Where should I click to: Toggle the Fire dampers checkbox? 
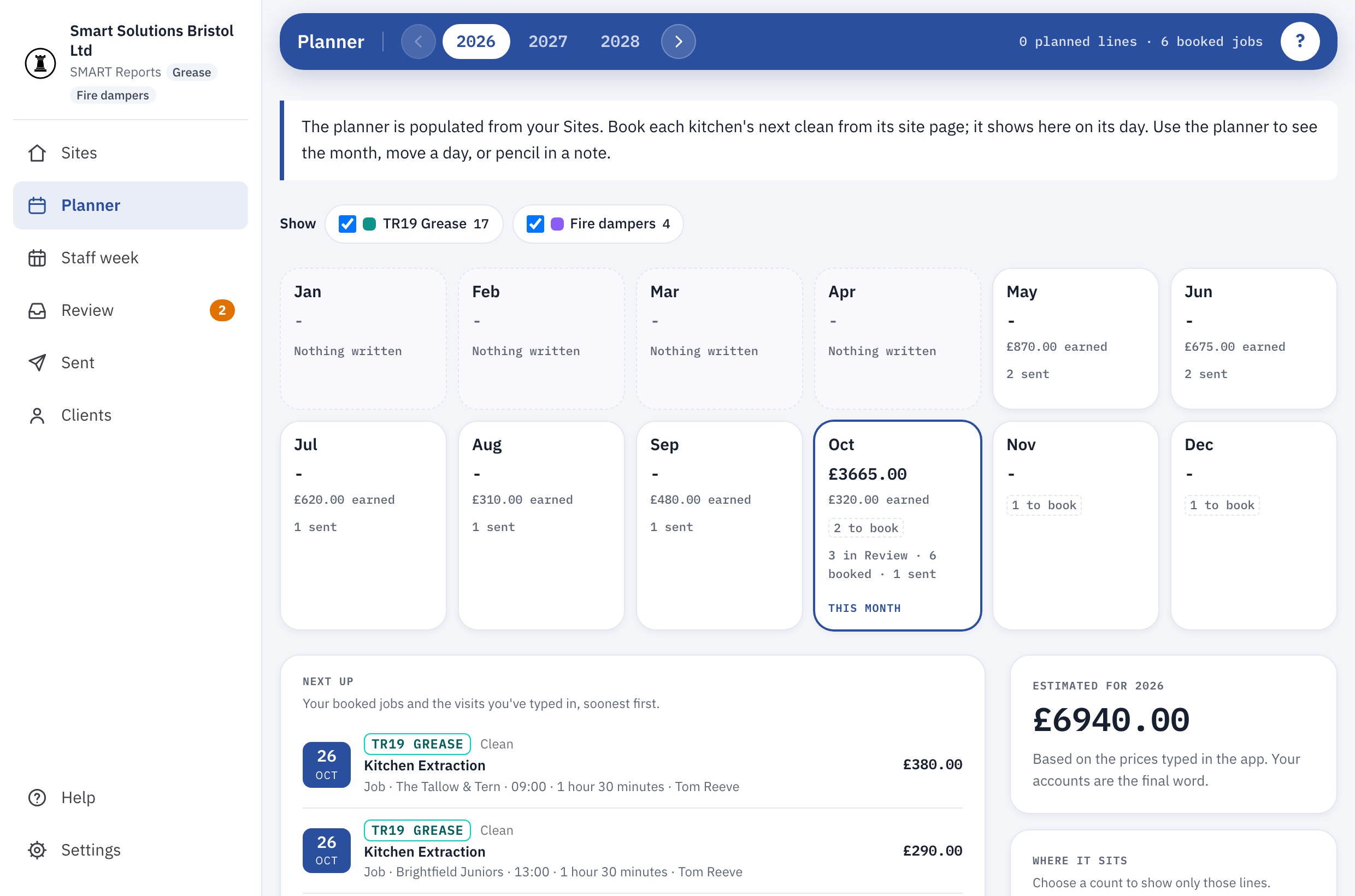point(535,224)
